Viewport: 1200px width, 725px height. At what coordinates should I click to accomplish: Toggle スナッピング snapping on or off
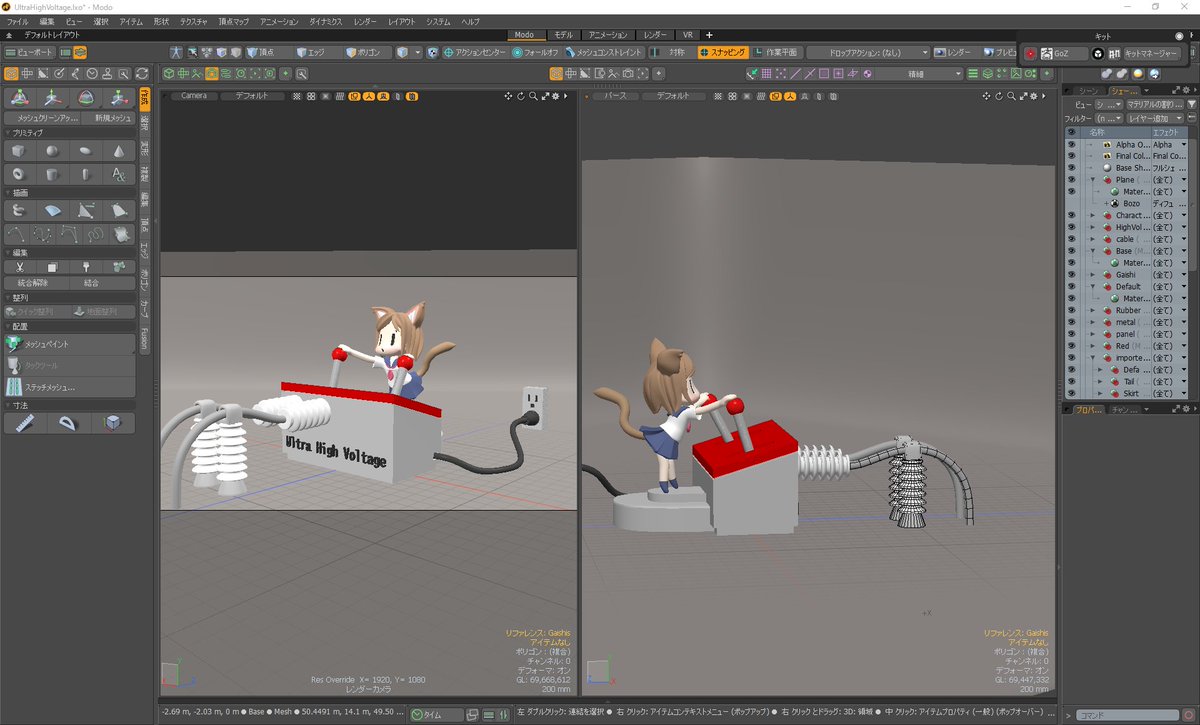click(x=723, y=52)
